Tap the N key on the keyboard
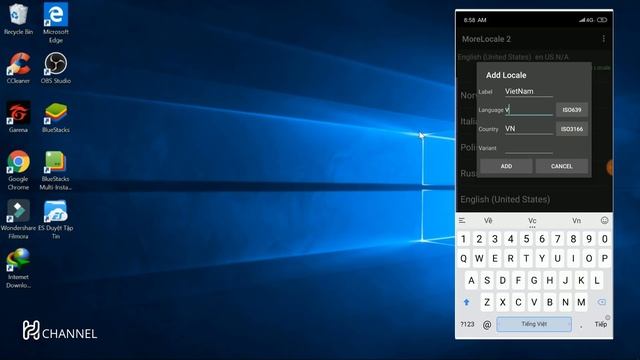 click(x=565, y=302)
